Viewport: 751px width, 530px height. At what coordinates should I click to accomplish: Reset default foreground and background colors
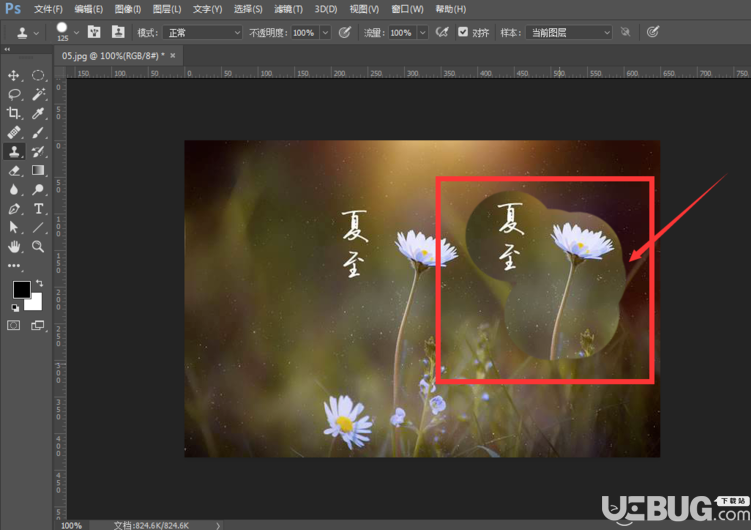(x=15, y=308)
